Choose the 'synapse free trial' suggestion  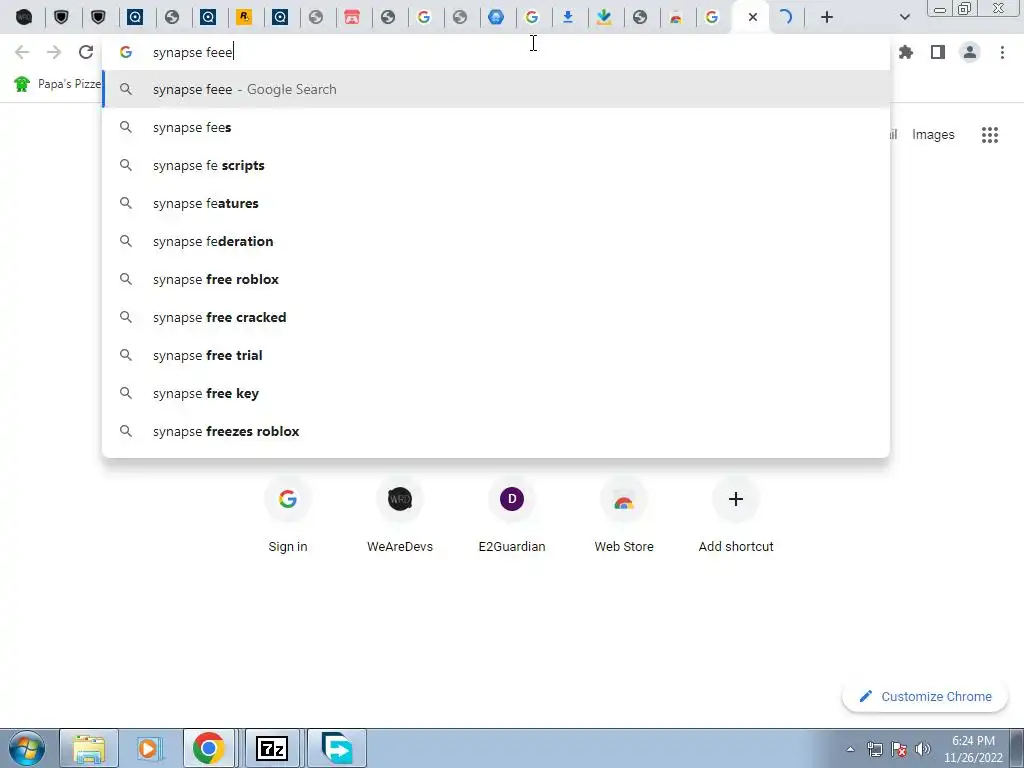pyautogui.click(x=496, y=355)
